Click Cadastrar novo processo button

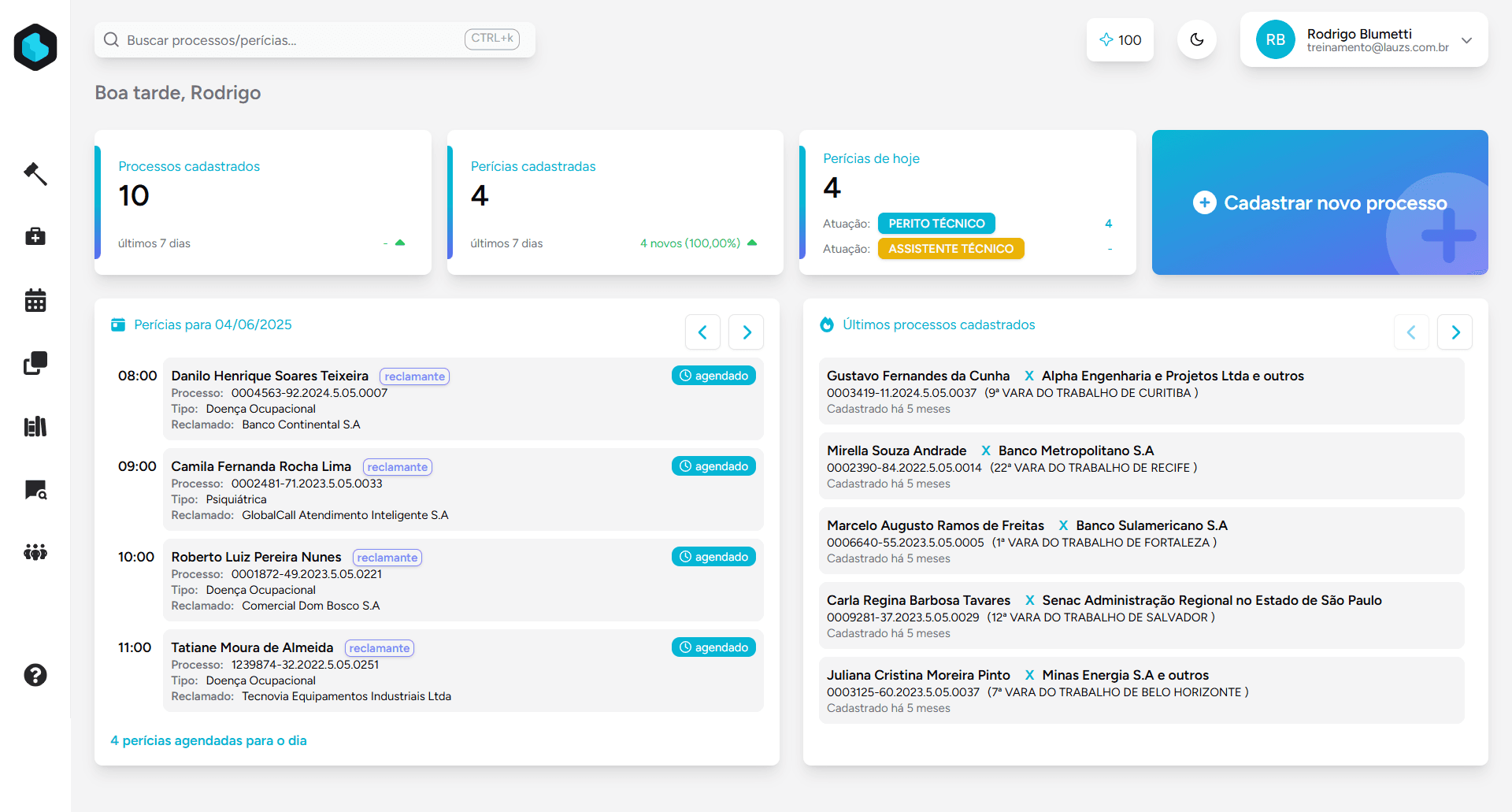pos(1320,202)
